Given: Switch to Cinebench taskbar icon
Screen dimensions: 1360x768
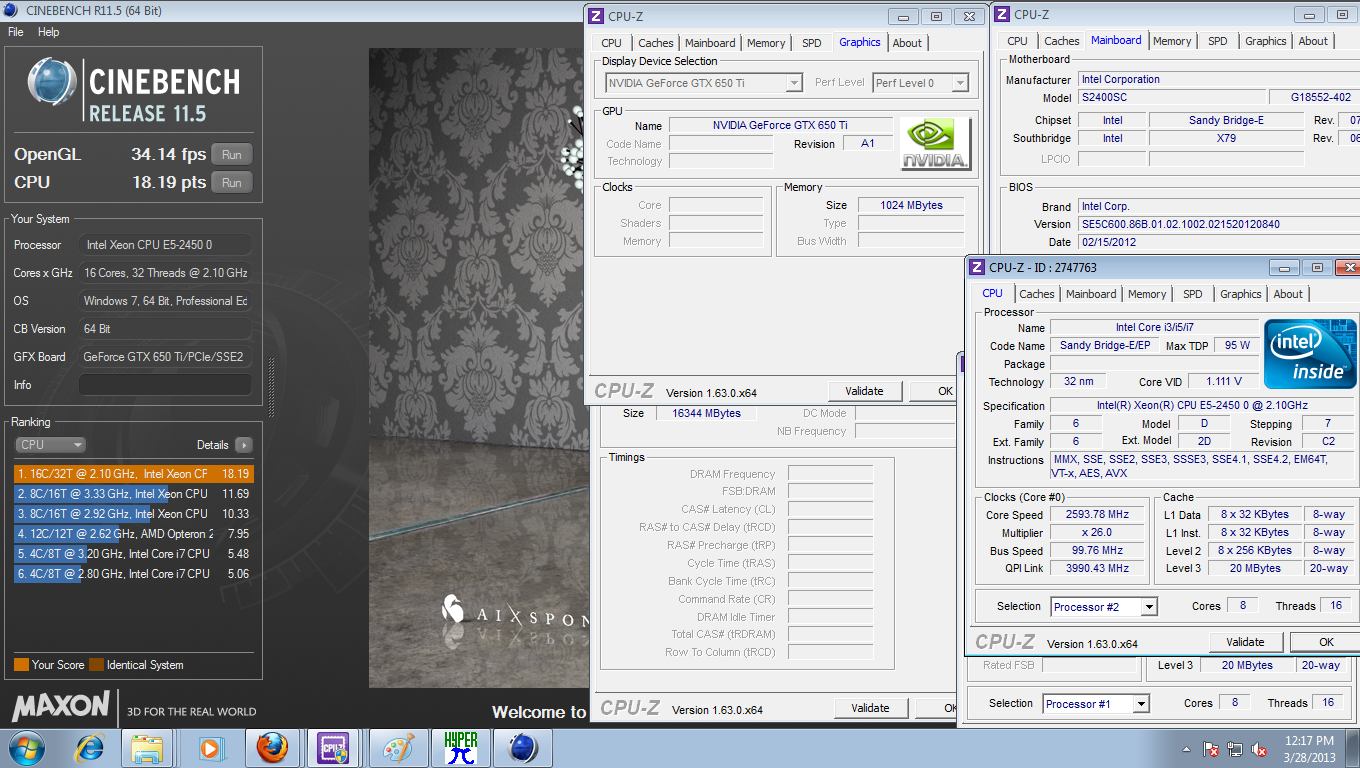Looking at the screenshot, I should (523, 747).
